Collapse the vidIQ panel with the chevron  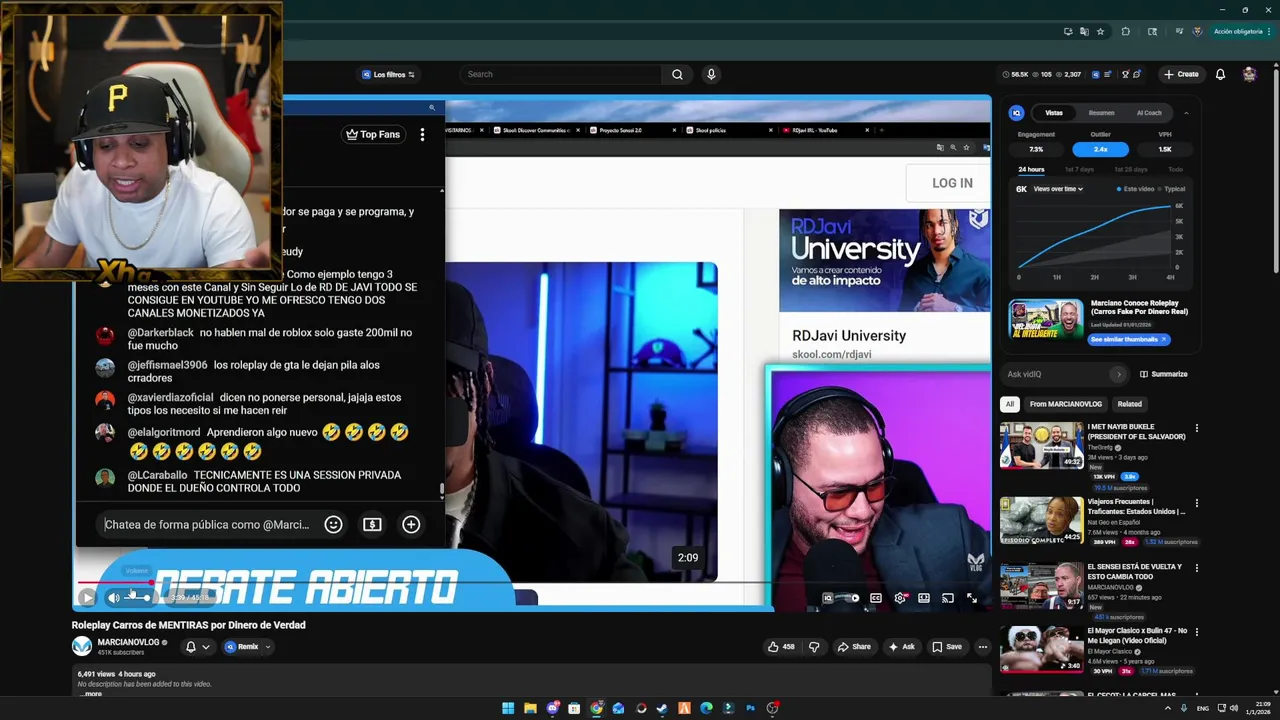[1186, 113]
